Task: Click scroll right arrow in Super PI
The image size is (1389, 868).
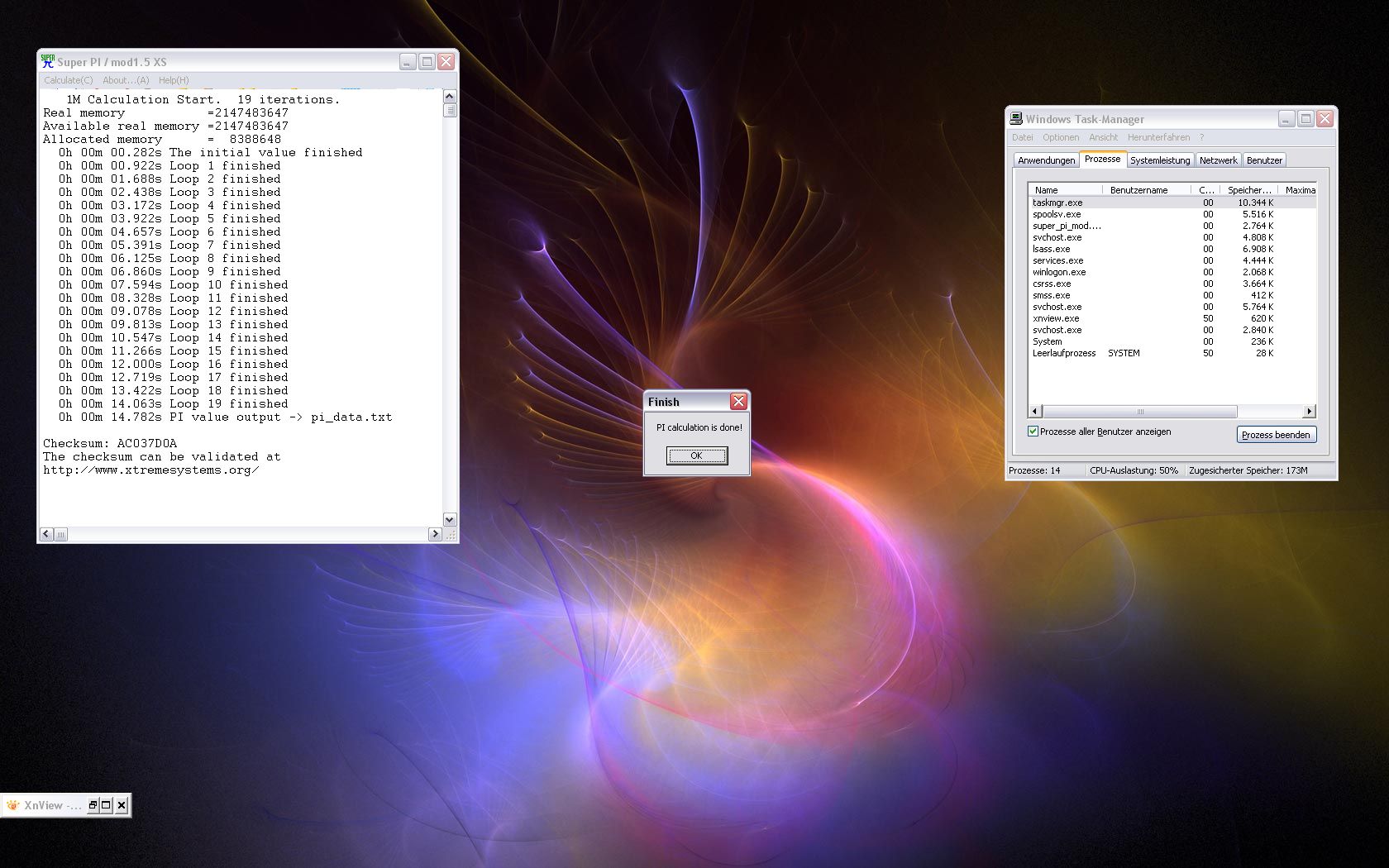Action: pyautogui.click(x=435, y=535)
